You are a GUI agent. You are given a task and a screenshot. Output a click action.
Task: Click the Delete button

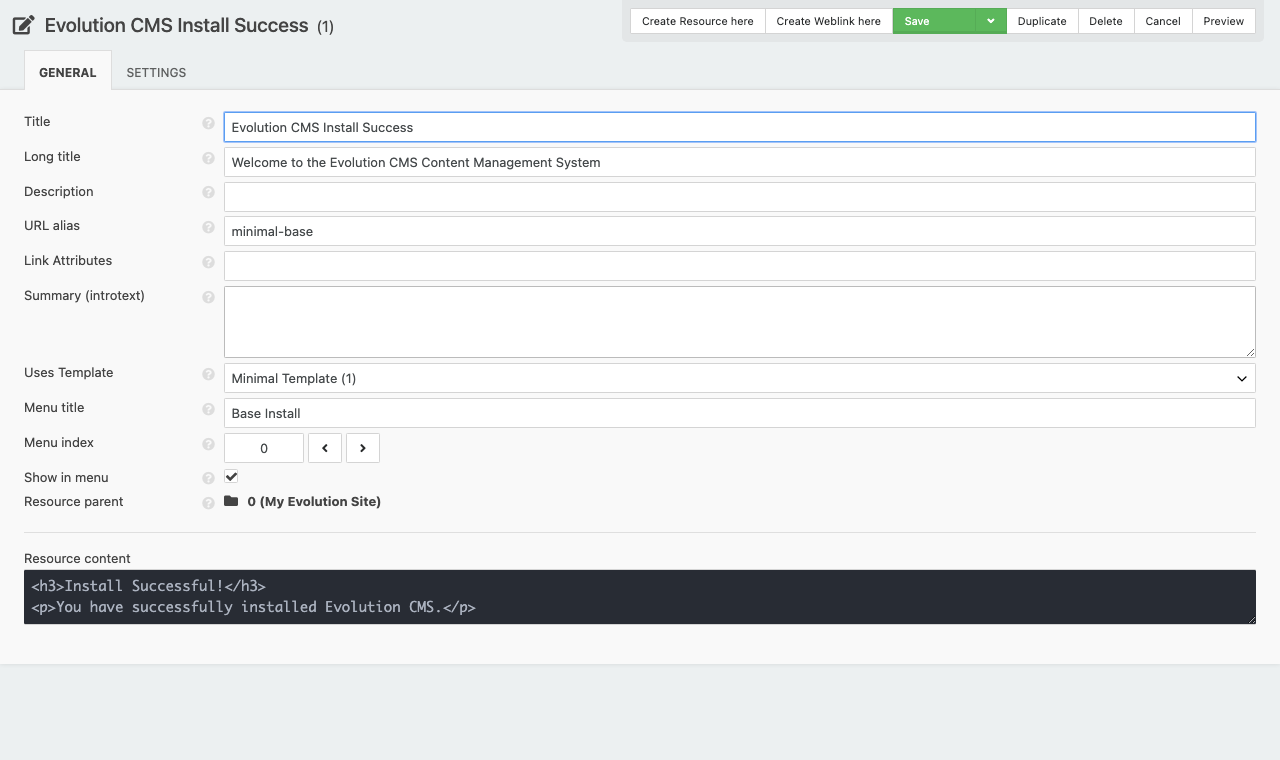point(1106,21)
